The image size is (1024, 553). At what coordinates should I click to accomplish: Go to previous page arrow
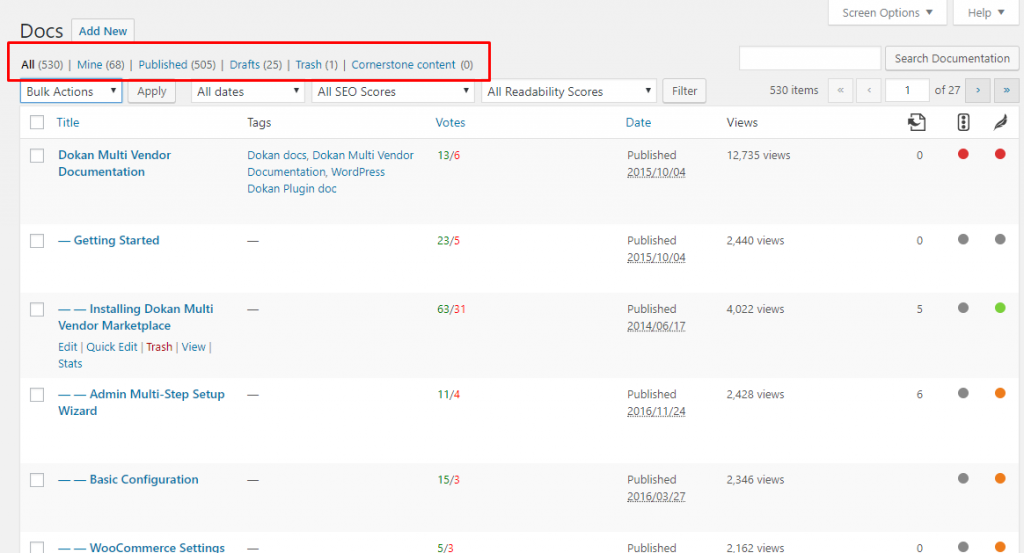pyautogui.click(x=869, y=90)
